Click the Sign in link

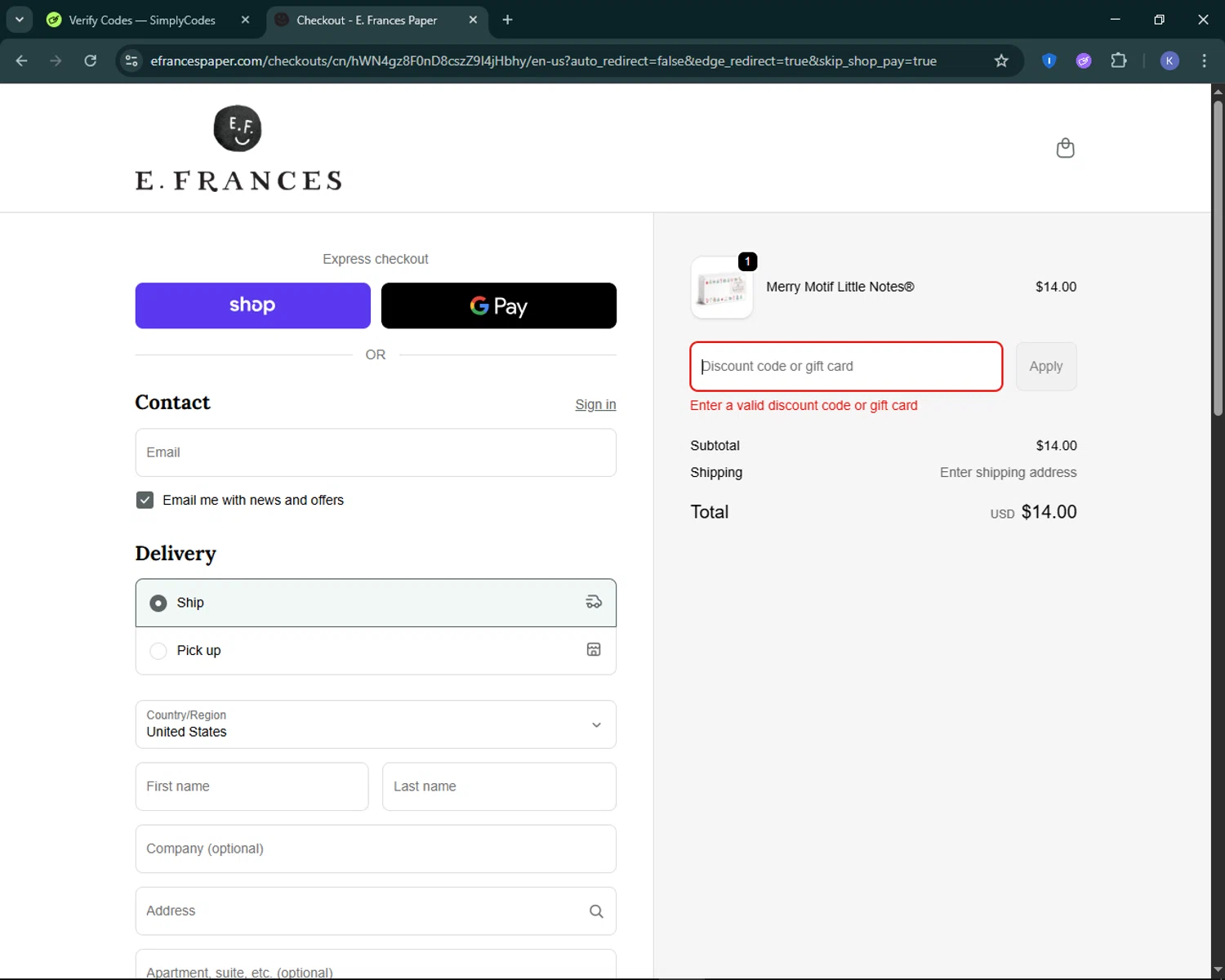(595, 404)
